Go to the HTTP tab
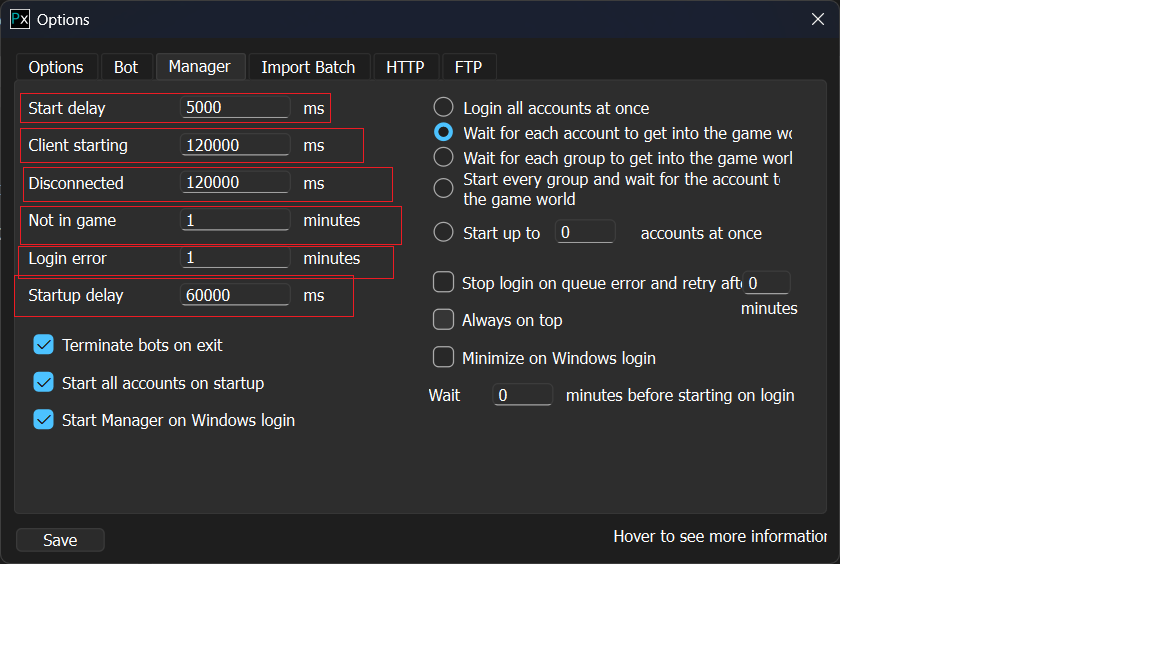 click(x=405, y=67)
